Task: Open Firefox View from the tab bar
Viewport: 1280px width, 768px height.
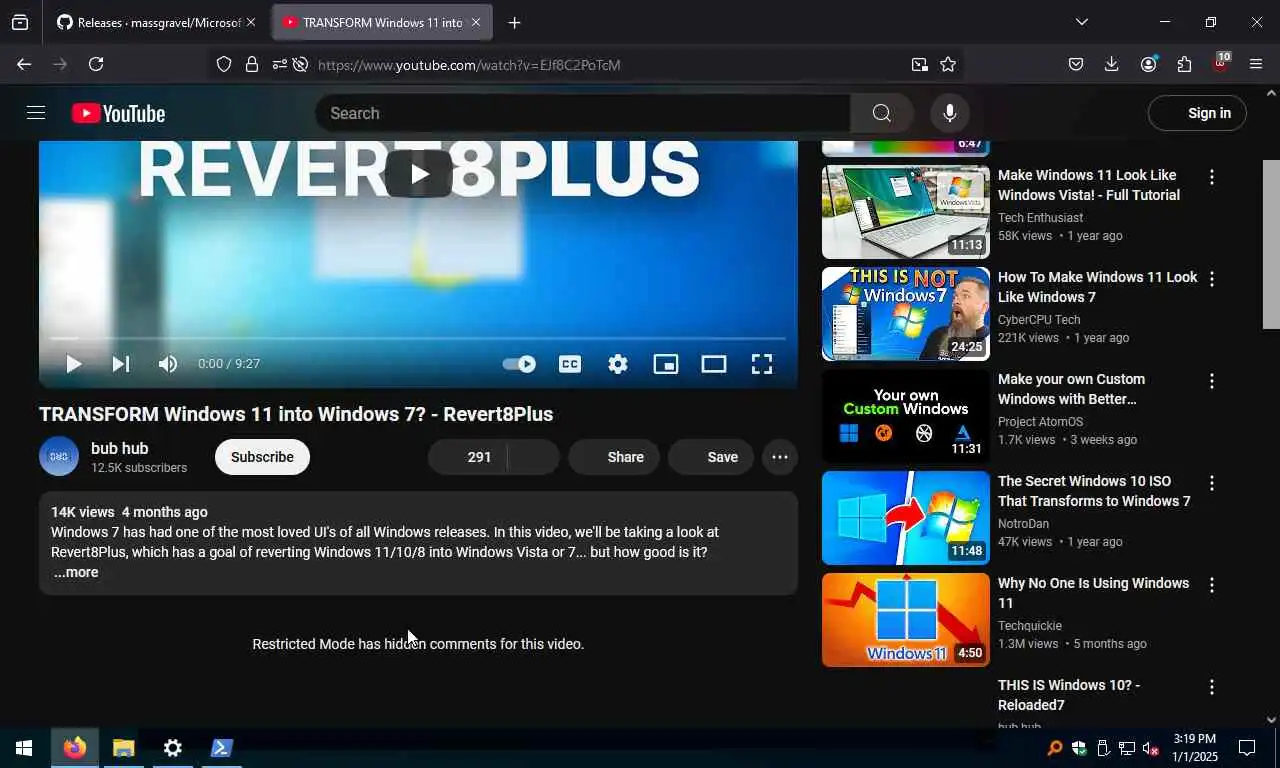Action: coord(20,22)
